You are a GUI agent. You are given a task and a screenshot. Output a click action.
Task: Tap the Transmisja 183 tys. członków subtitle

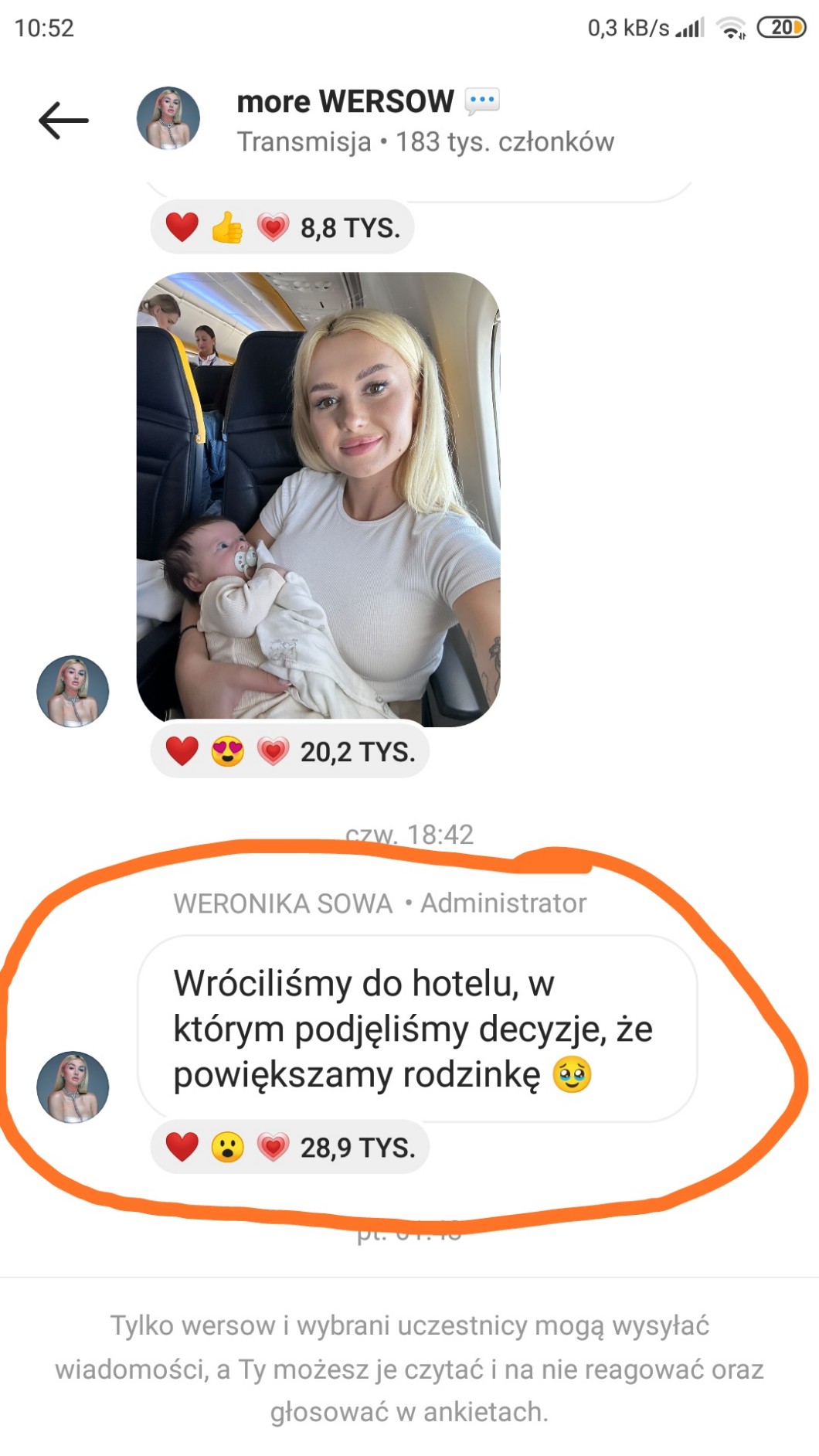pos(425,142)
